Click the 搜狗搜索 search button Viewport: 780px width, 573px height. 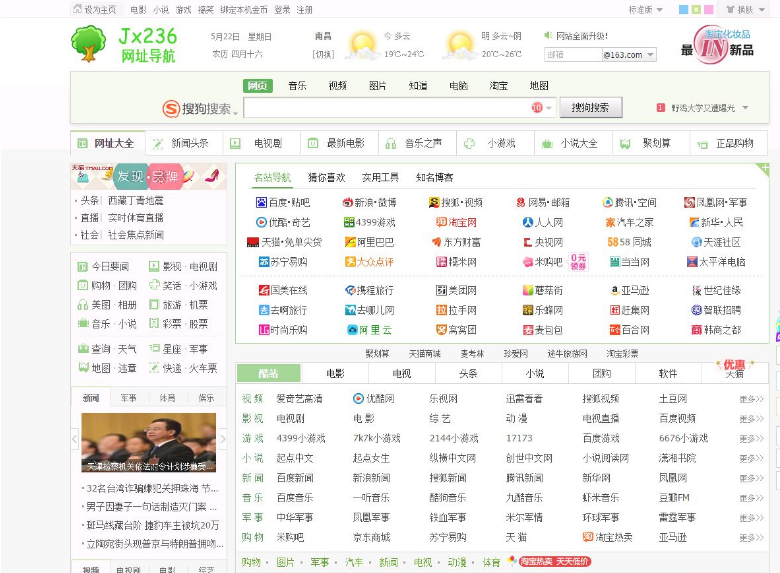(590, 107)
